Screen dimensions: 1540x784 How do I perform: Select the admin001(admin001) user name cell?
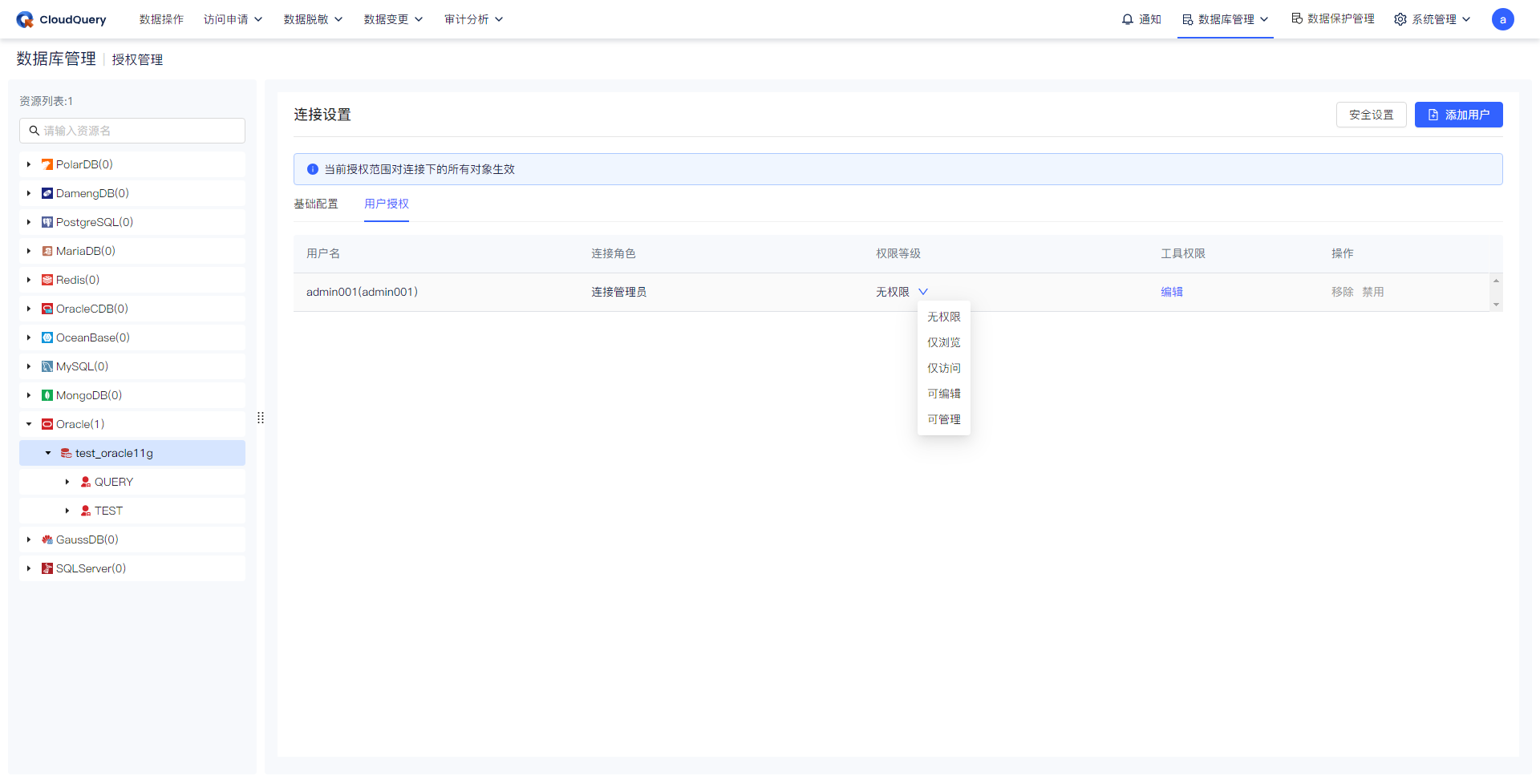pyautogui.click(x=362, y=292)
